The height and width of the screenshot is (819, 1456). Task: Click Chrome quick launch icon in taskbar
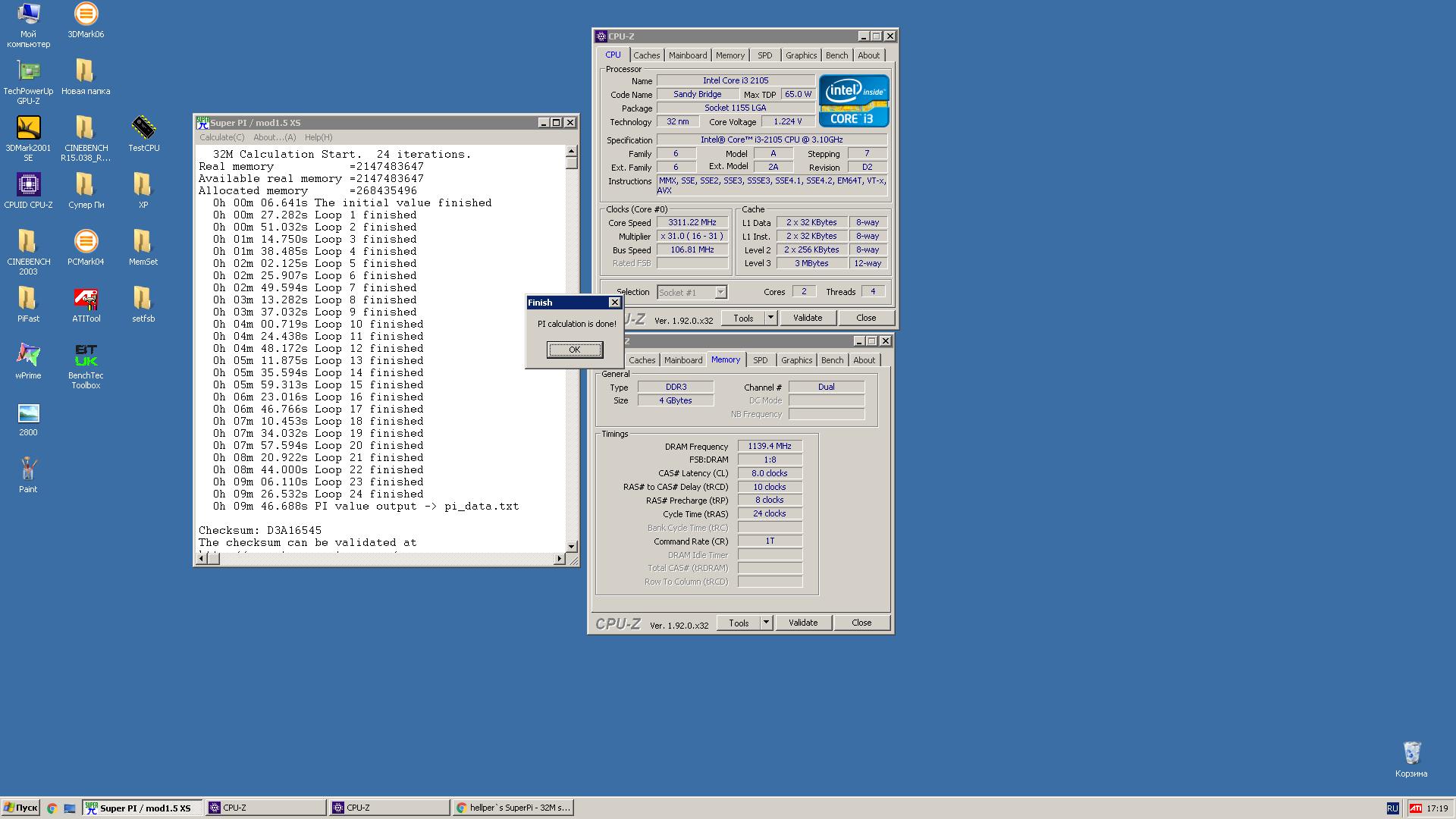[x=52, y=808]
